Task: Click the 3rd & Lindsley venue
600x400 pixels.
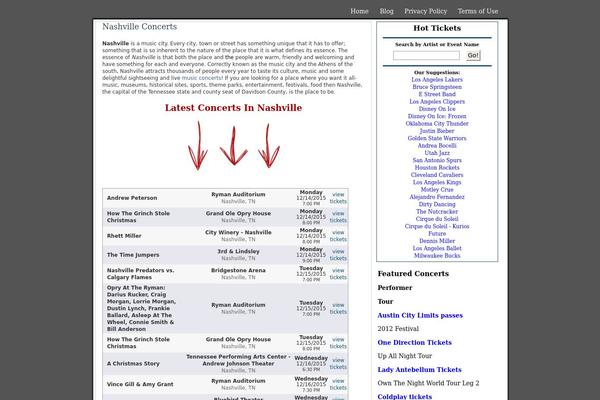Action: (238, 251)
